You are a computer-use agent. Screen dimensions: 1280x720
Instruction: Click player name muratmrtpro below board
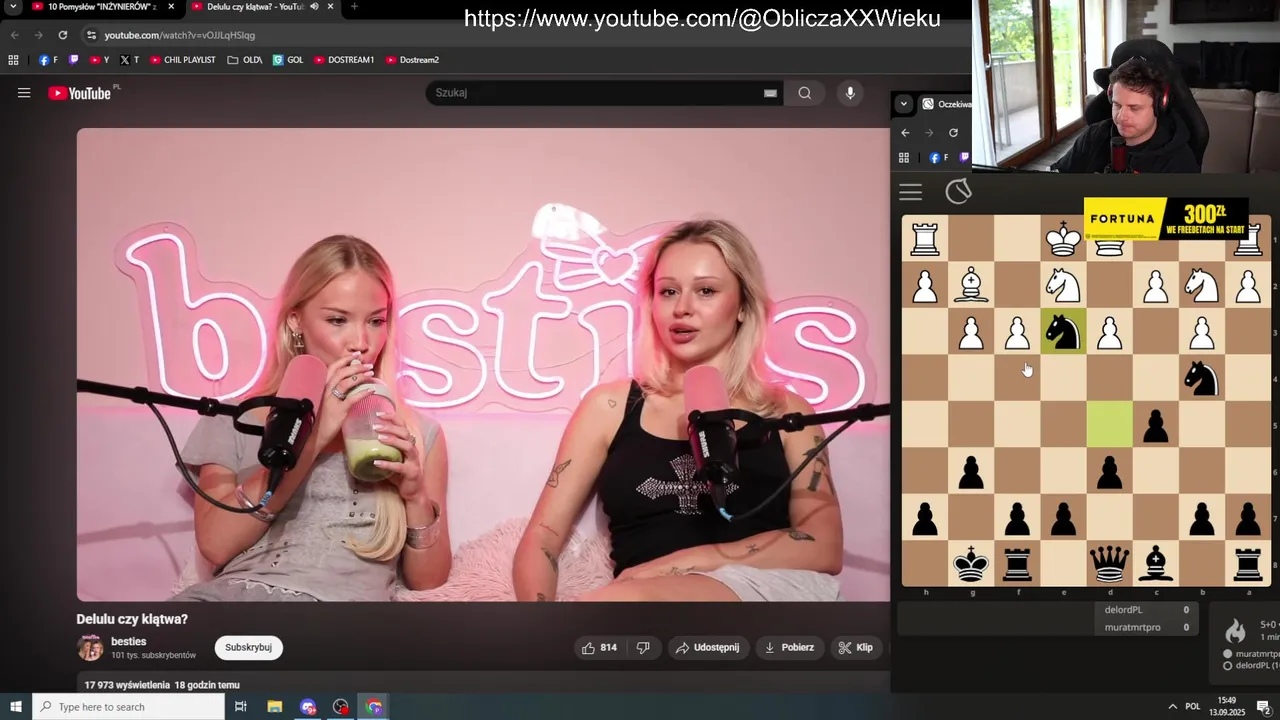1132,627
